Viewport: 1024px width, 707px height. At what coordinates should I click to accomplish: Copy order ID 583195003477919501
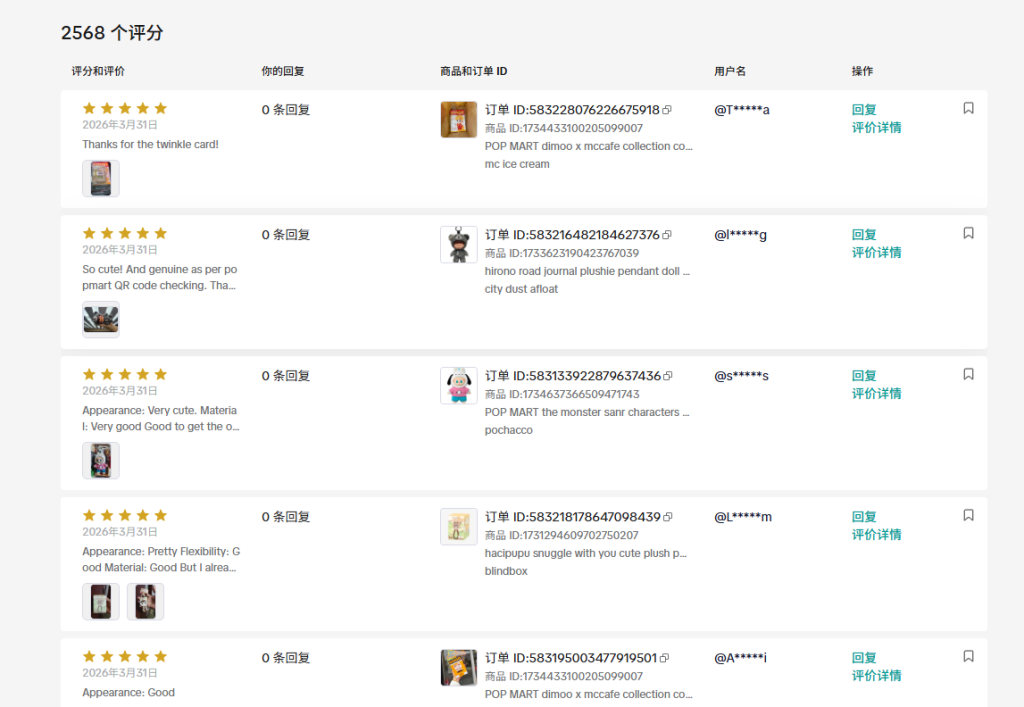click(665, 658)
